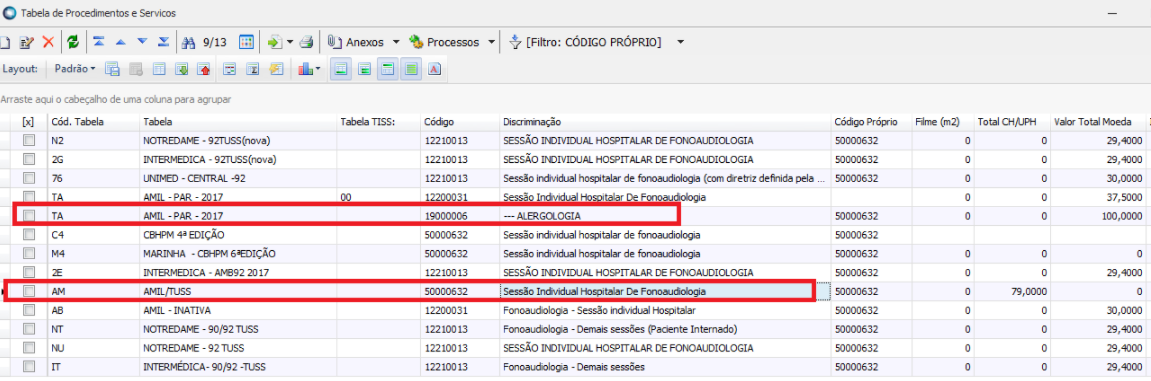Open the Anexos menu
This screenshot has width=1151, height=381.
356,43
